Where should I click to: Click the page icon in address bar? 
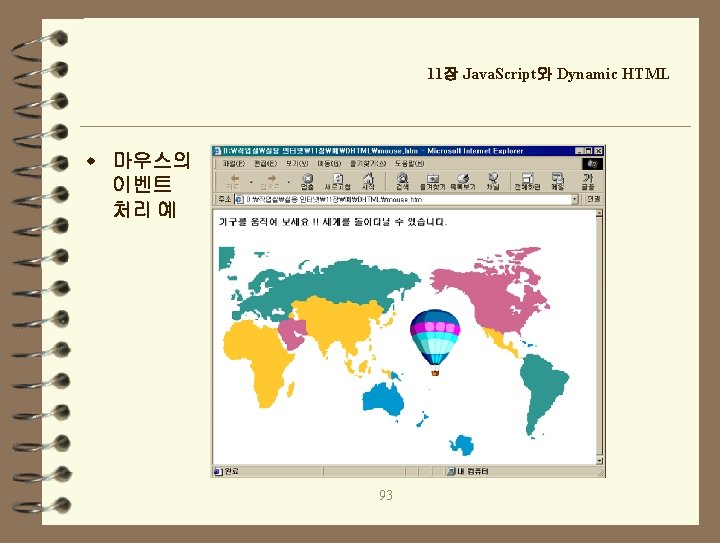239,199
